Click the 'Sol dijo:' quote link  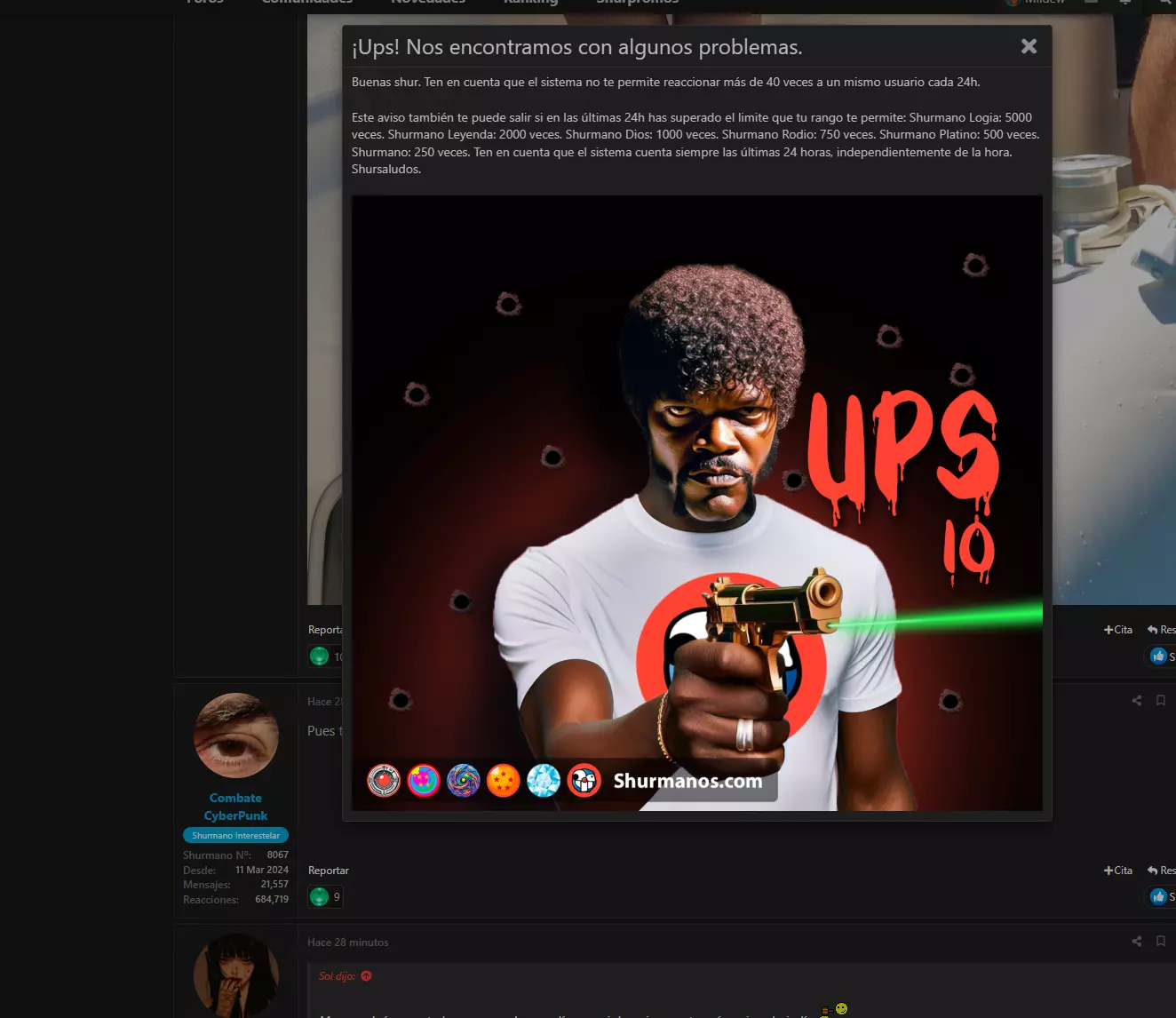pyautogui.click(x=337, y=976)
